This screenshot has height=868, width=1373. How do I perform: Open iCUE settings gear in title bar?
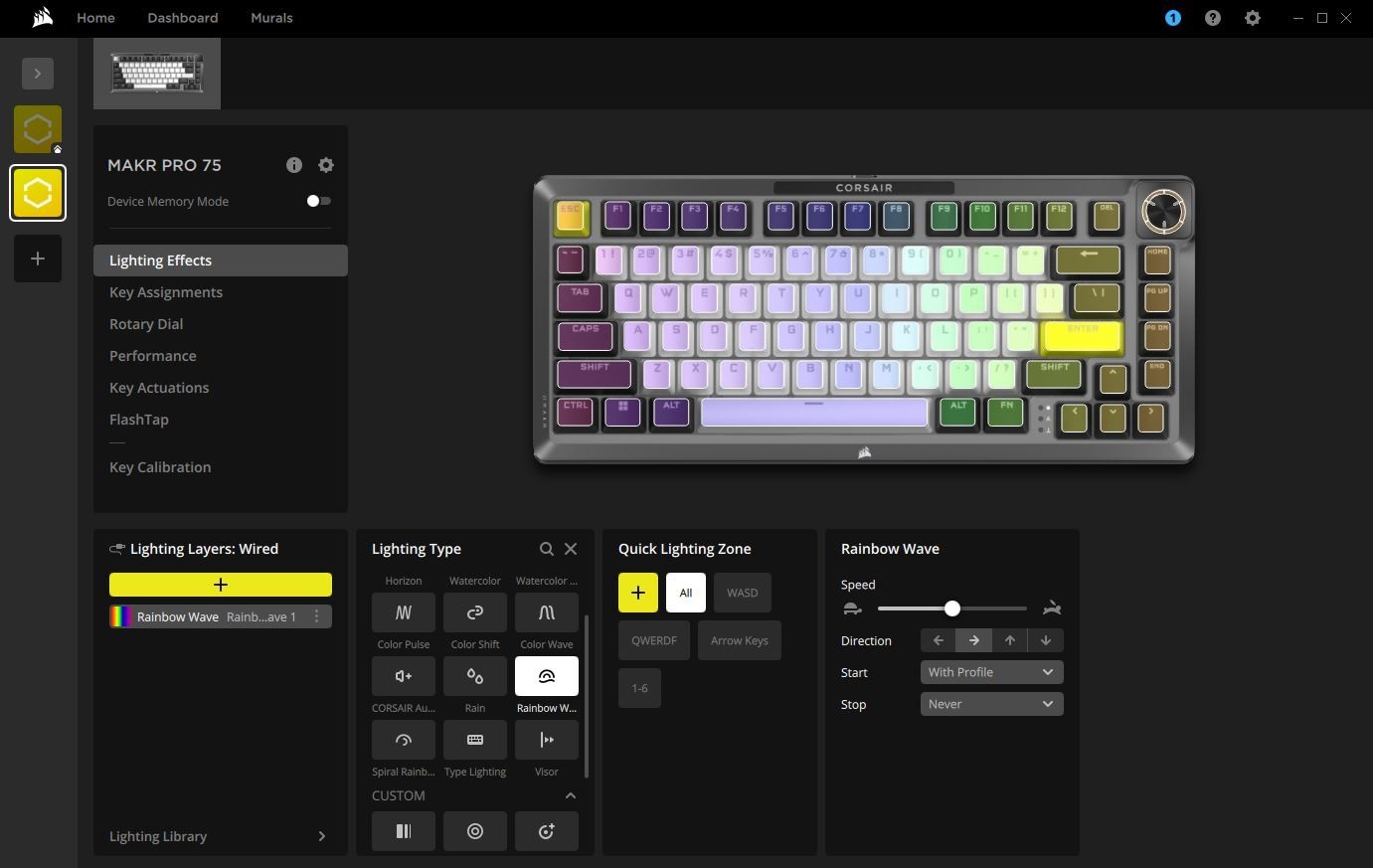point(1253,18)
